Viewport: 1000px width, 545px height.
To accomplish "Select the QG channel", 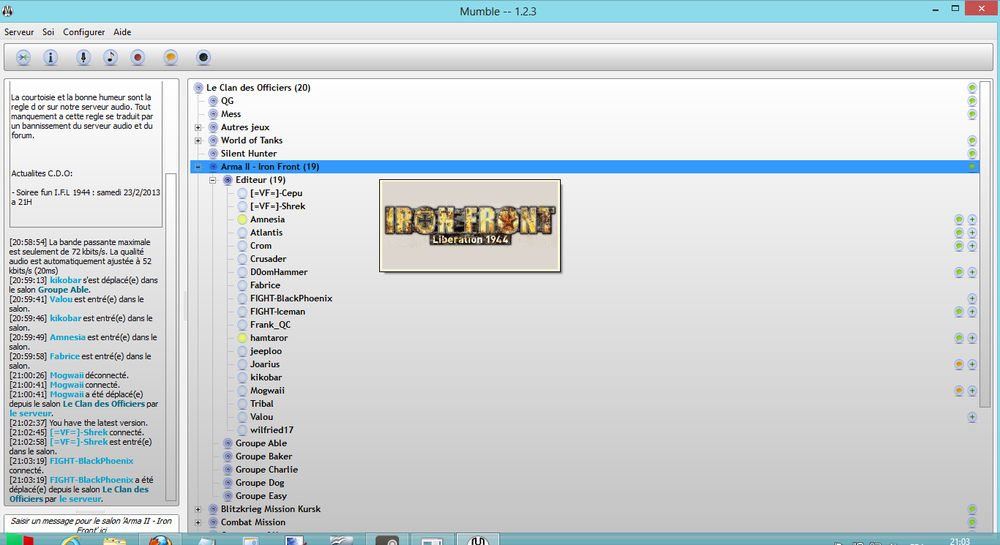I will [x=227, y=101].
